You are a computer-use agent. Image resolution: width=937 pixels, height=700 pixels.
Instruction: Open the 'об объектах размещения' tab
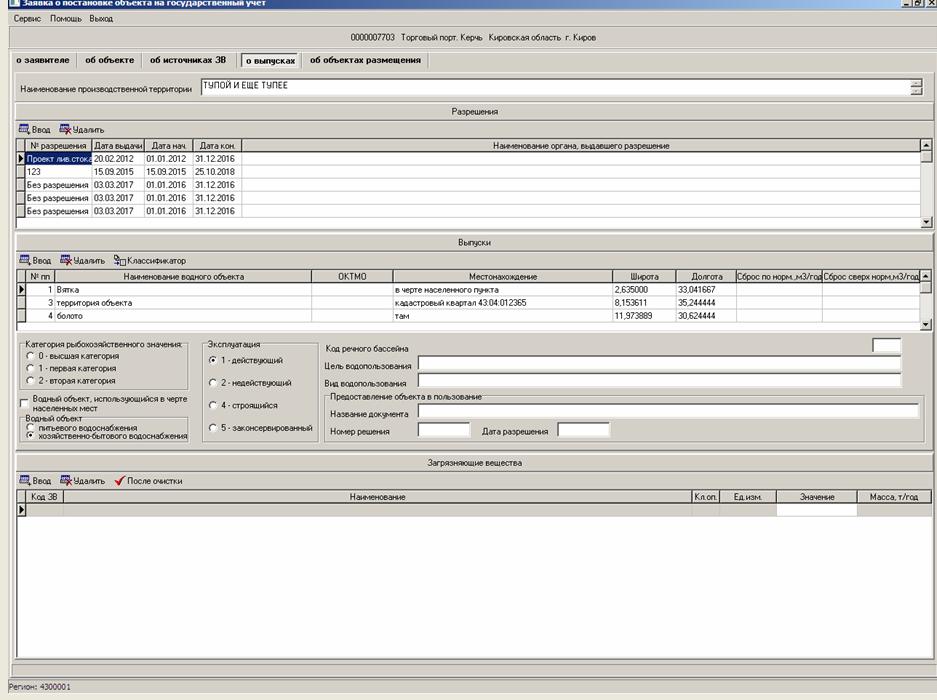(x=365, y=60)
